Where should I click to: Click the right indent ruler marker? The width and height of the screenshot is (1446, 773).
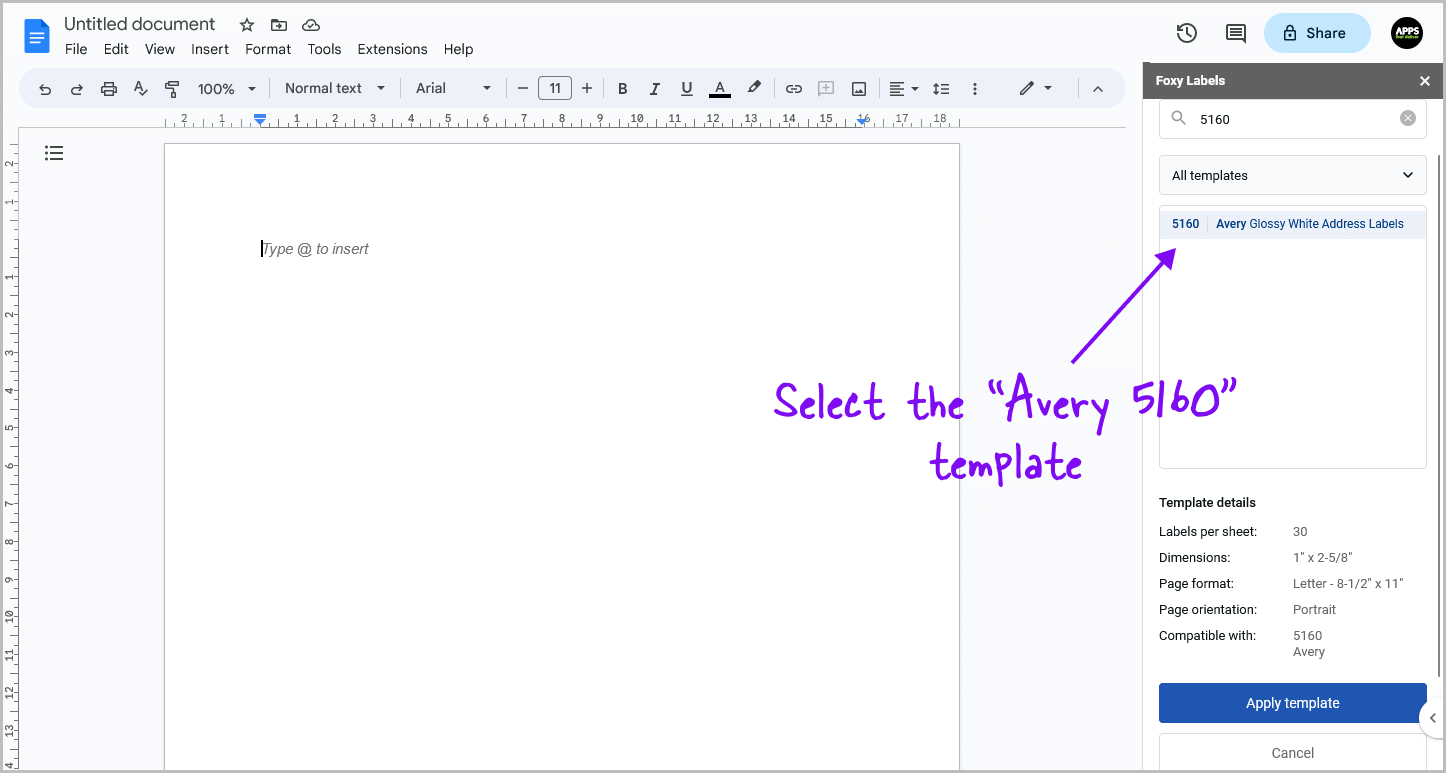pos(862,121)
